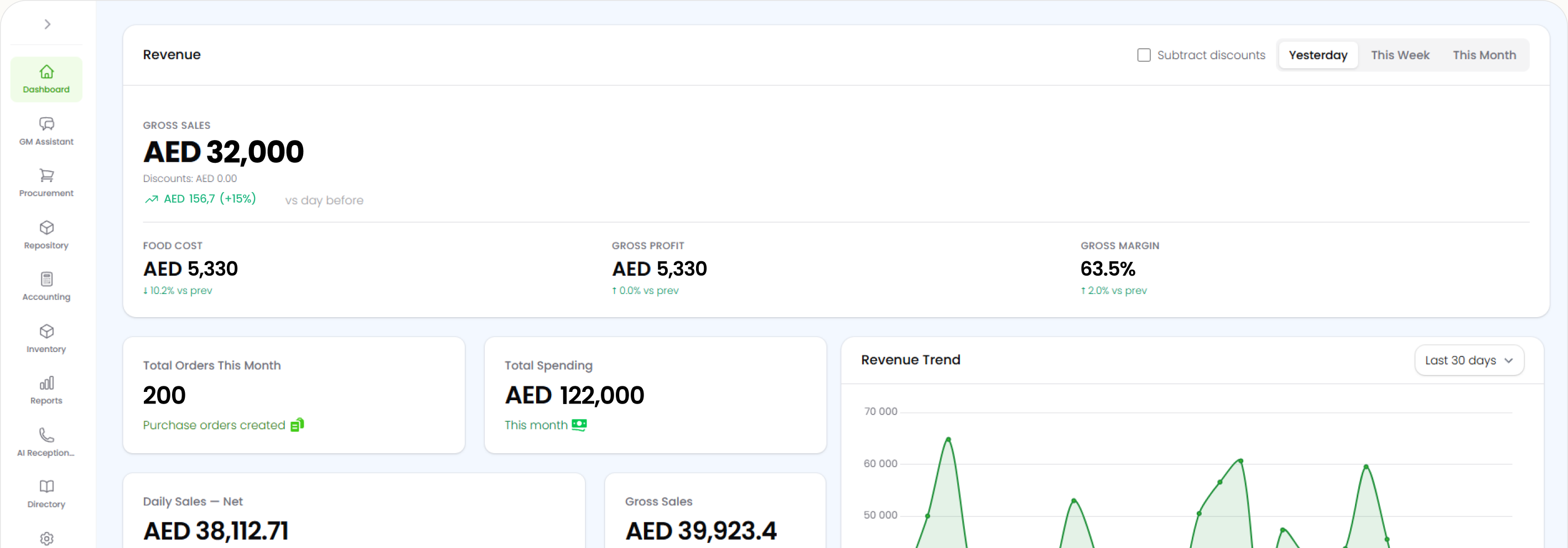Open GM Assistant chat icon
This screenshot has height=548, width=1568.
tap(46, 124)
